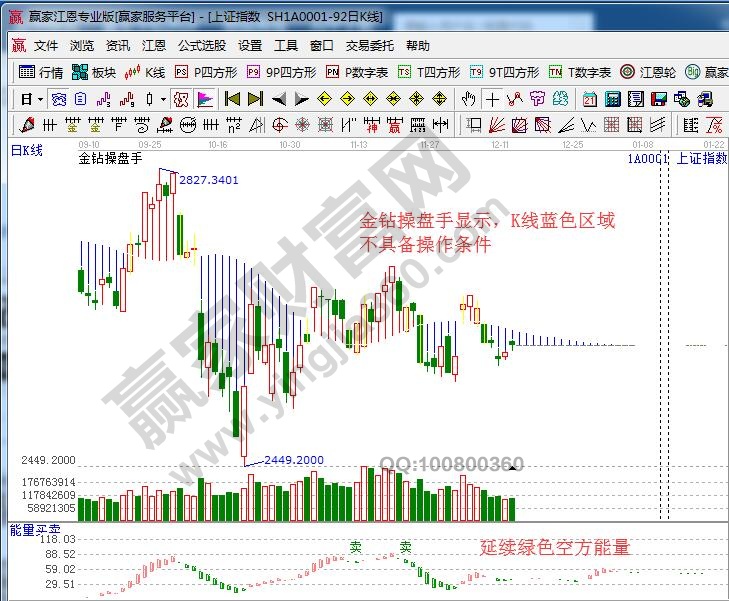729x601 pixels.
Task: Click the 2827.3401 high price label
Action: 209,180
